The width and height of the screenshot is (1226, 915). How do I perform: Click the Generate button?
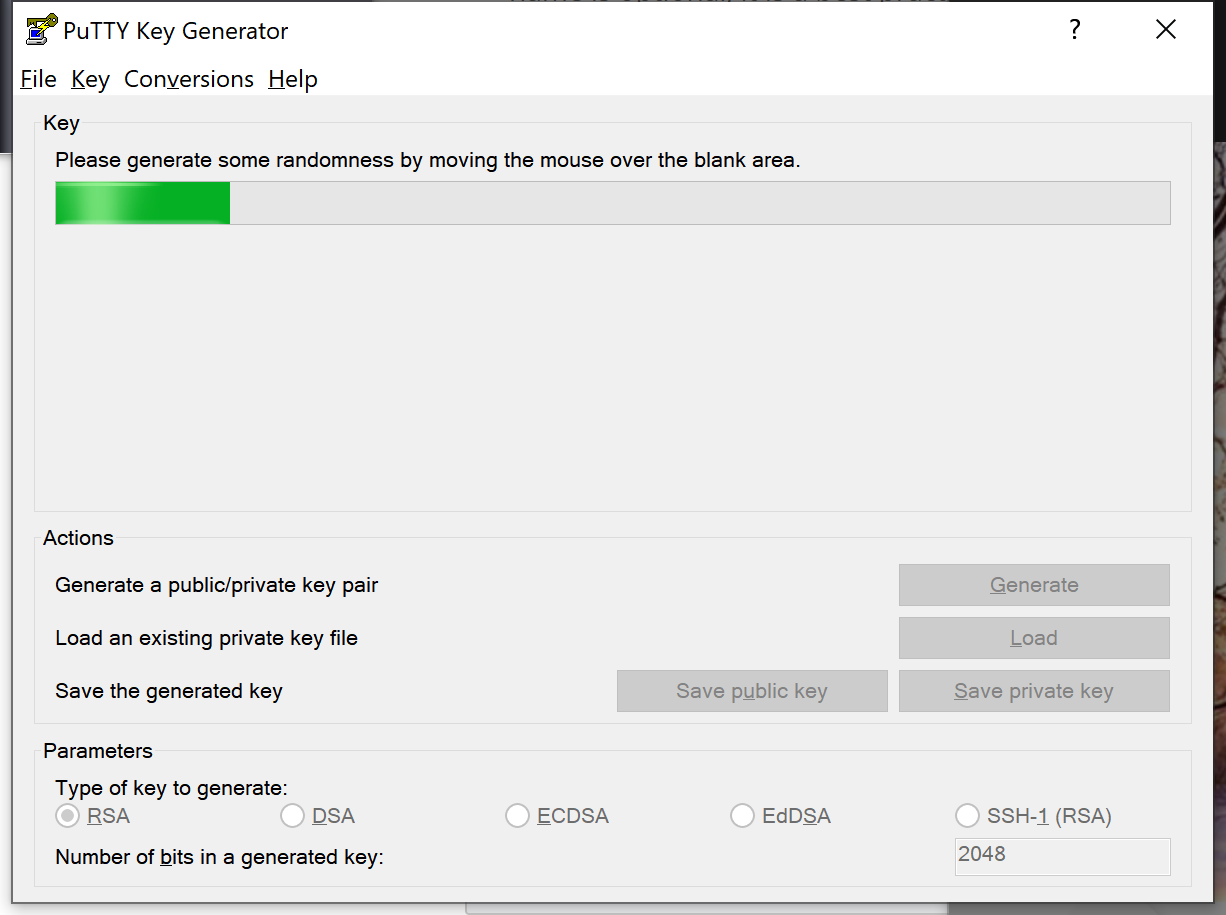(x=1034, y=585)
